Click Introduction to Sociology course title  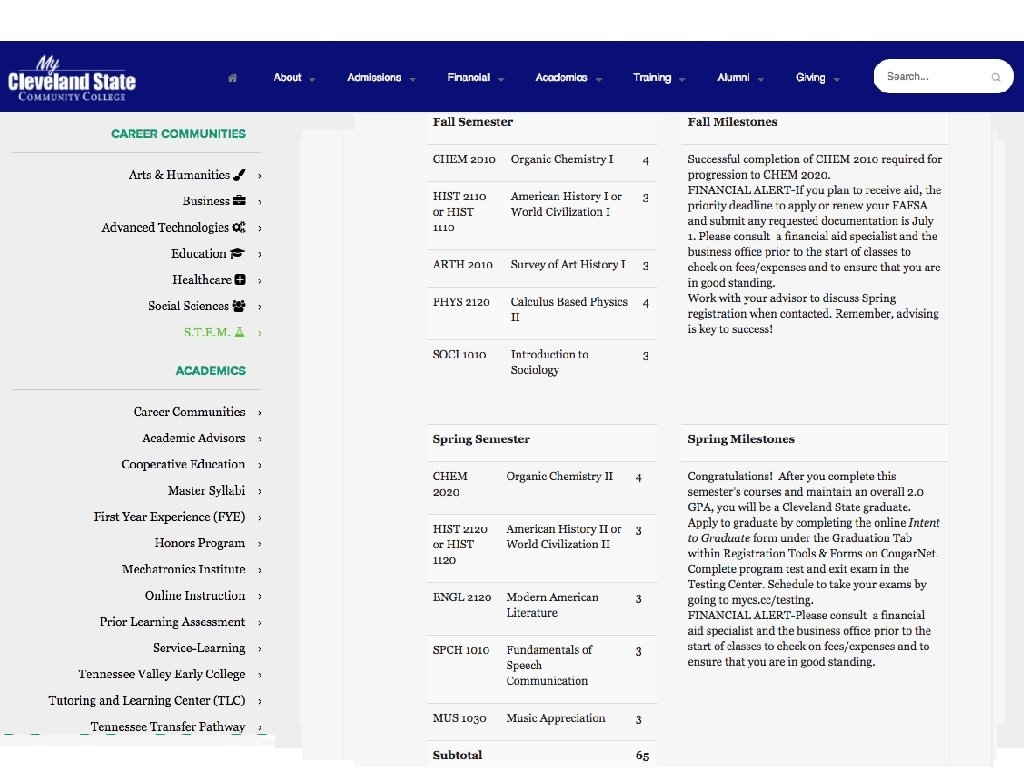549,362
